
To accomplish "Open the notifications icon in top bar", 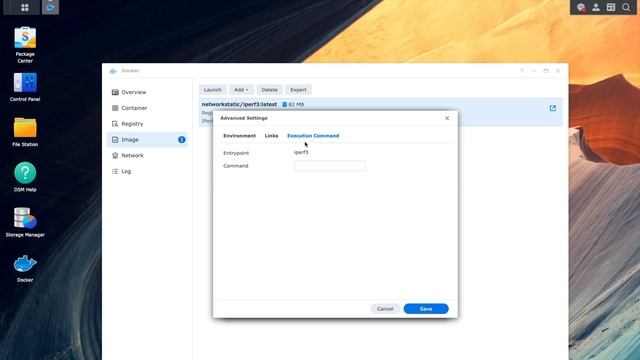I will click(580, 7).
